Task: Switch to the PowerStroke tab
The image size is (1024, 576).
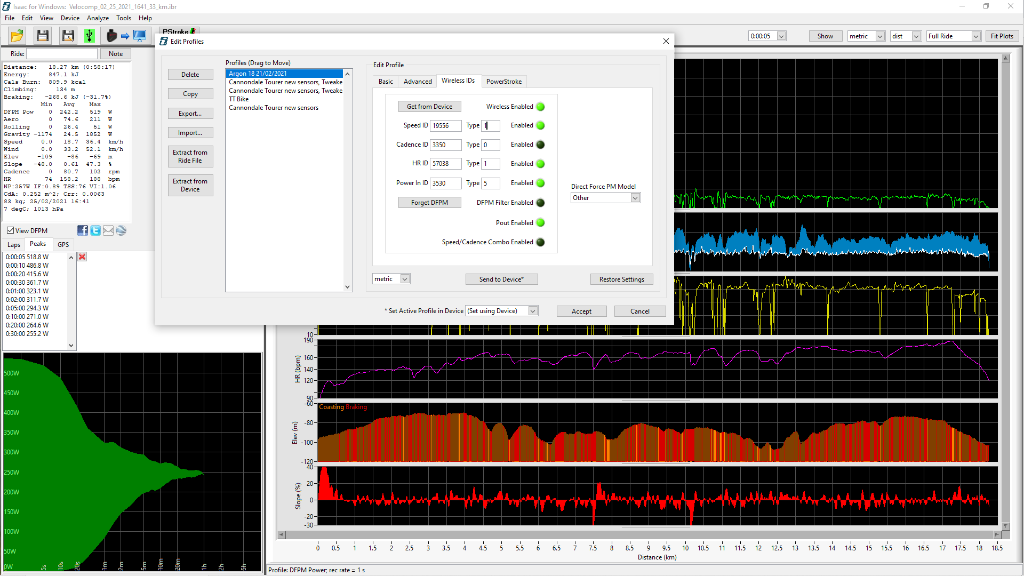Action: pos(503,81)
